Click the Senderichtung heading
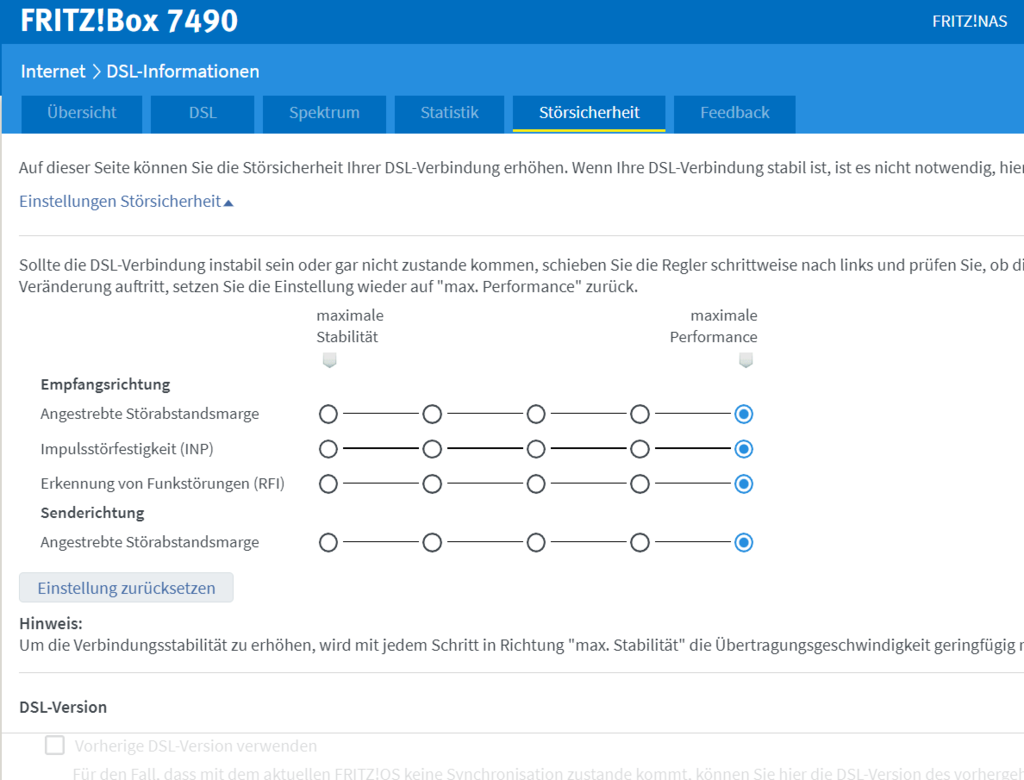The width and height of the screenshot is (1024, 780). point(92,513)
